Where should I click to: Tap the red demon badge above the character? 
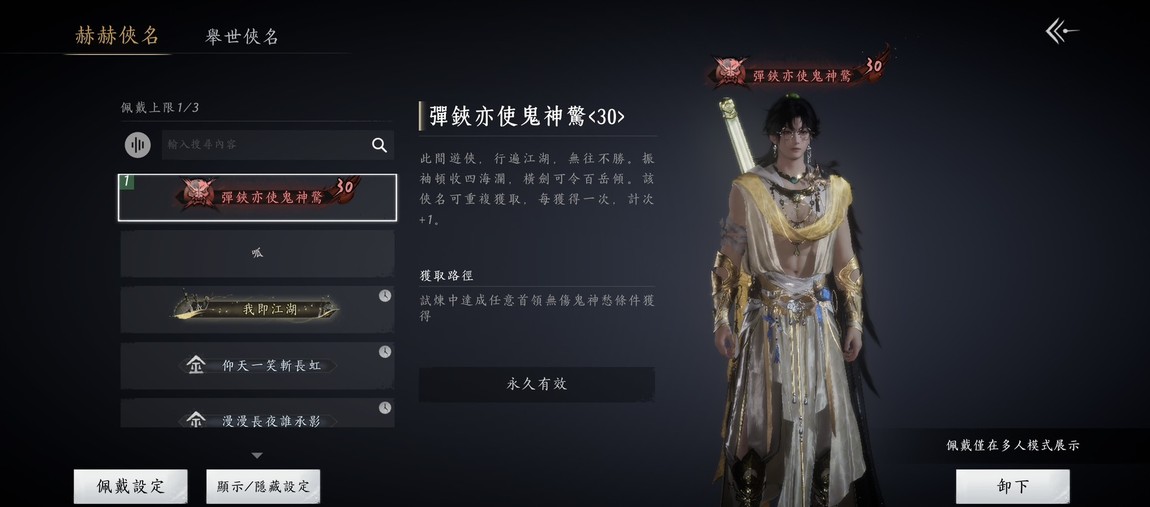[729, 73]
